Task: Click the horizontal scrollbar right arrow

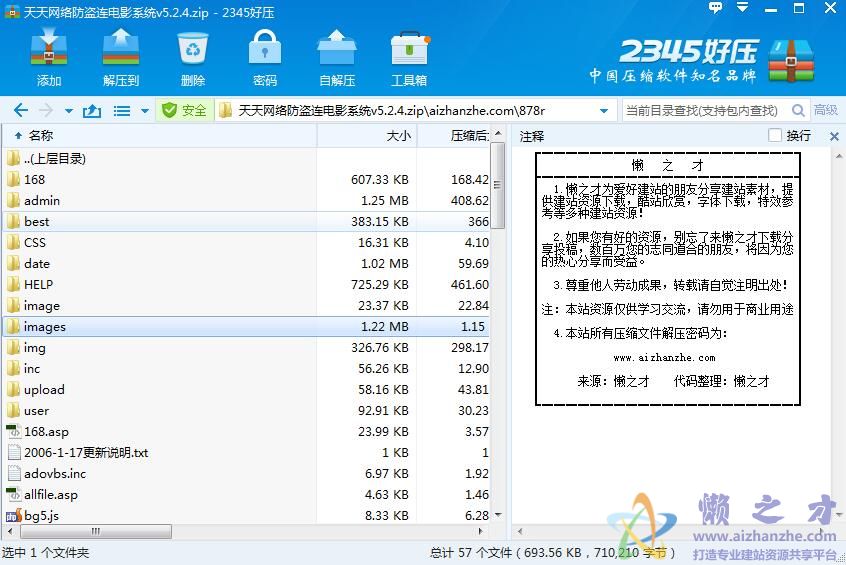Action: coord(480,532)
